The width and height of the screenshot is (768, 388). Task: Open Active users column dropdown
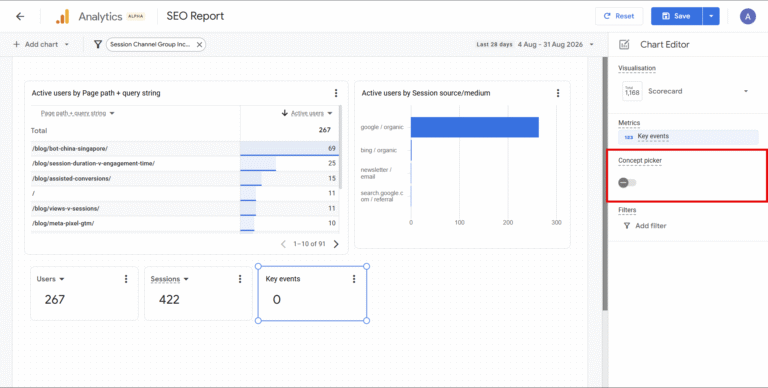(330, 113)
